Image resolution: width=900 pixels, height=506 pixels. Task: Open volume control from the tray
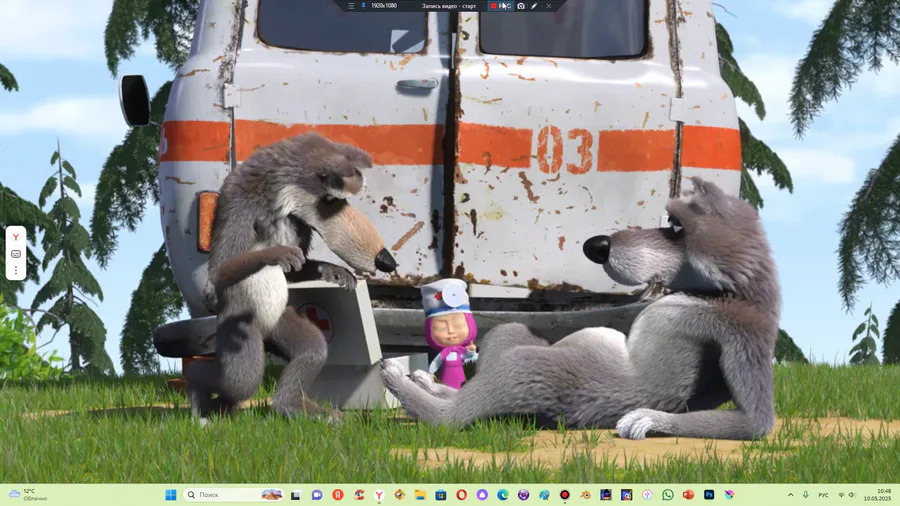(x=851, y=495)
